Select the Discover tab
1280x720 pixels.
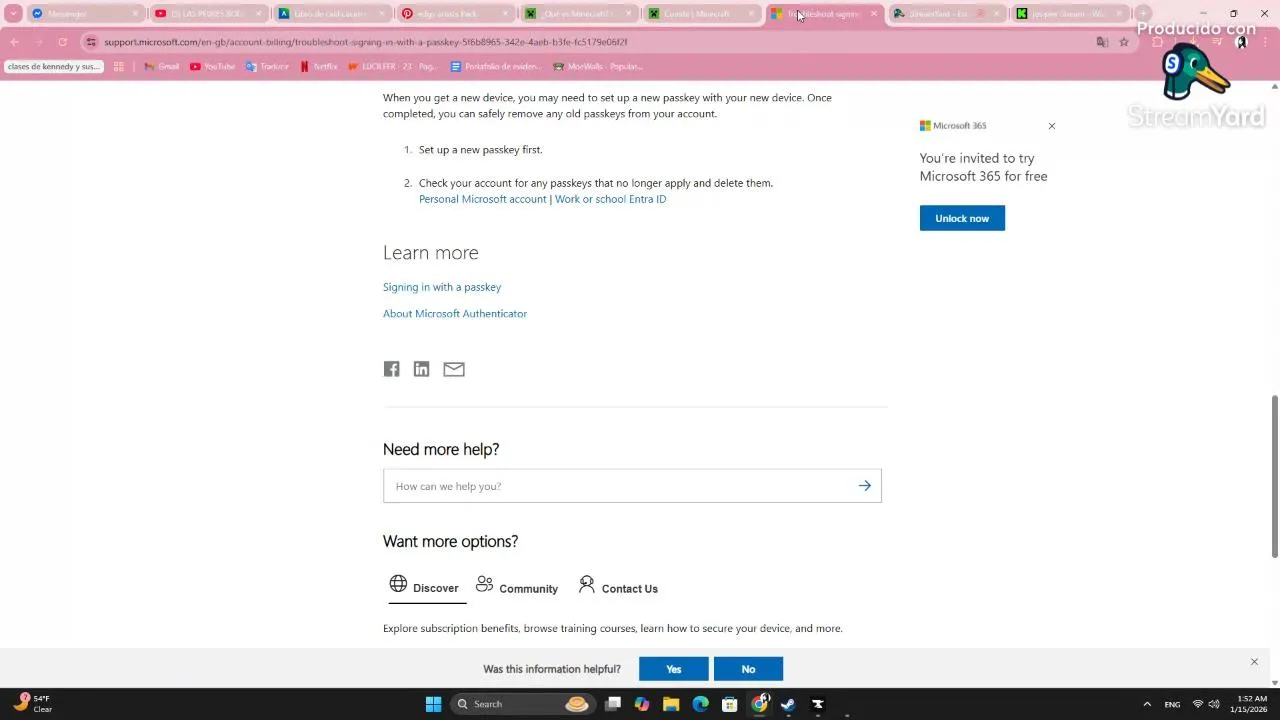pos(427,588)
